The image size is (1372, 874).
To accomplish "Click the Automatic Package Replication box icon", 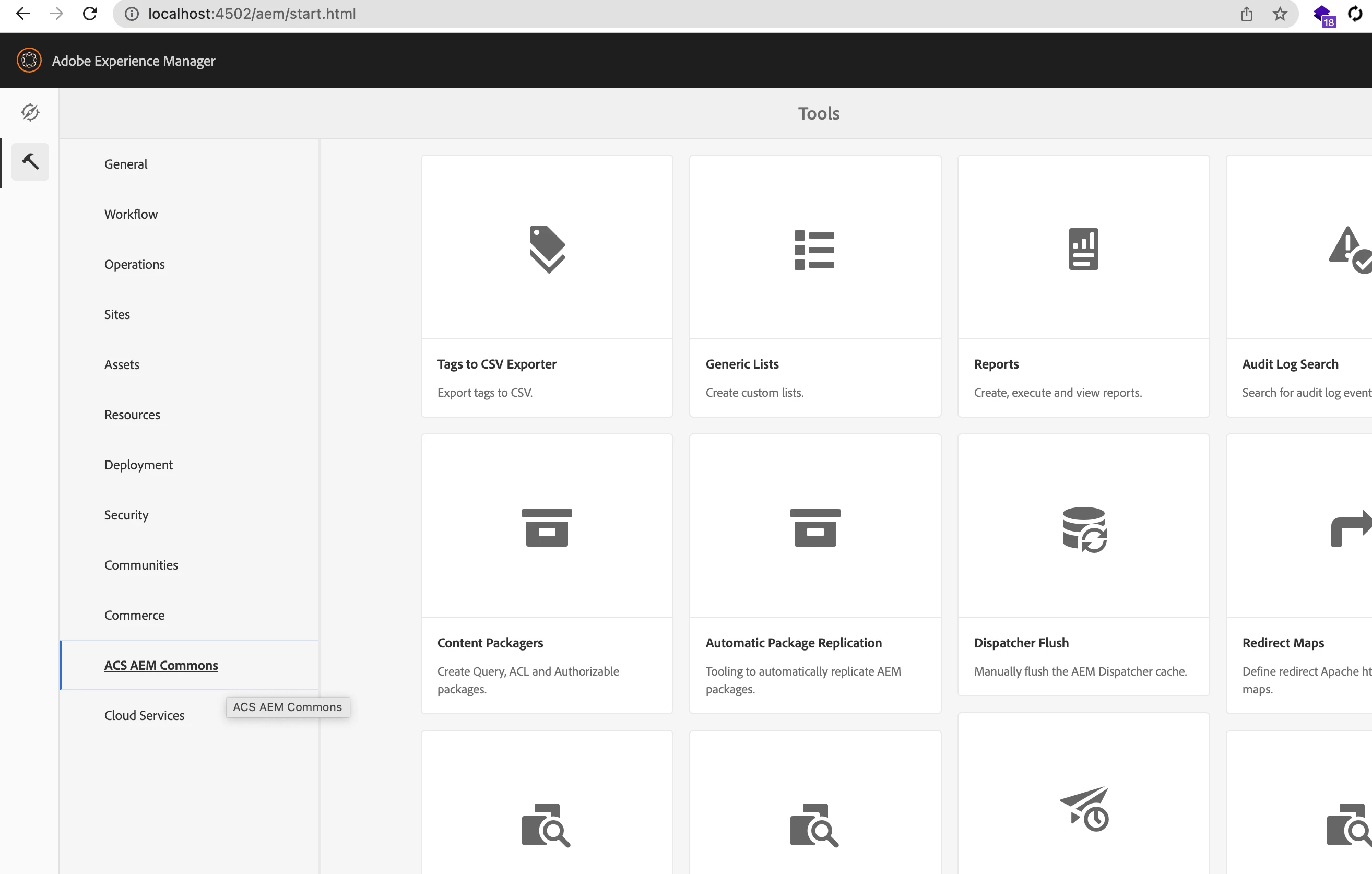I will 815,528.
